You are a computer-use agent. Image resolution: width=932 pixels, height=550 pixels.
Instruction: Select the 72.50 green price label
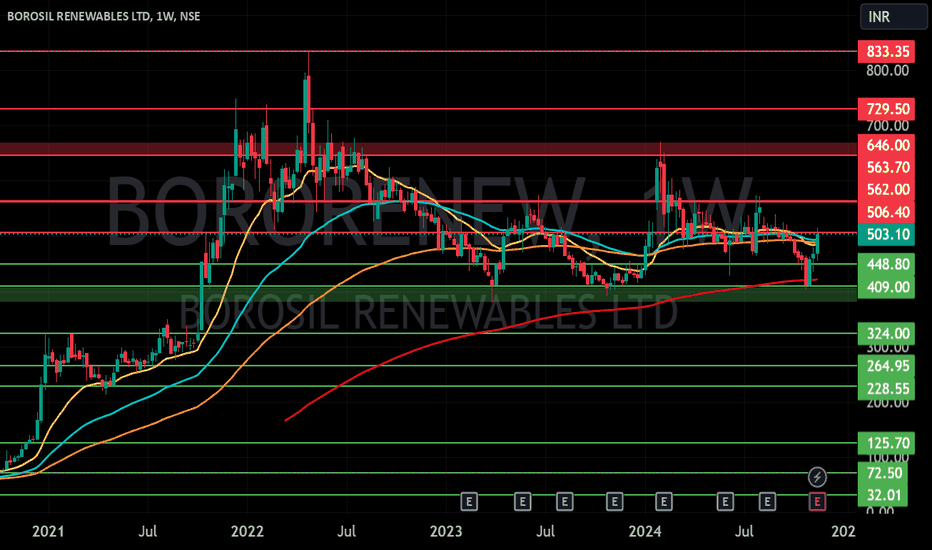[884, 473]
